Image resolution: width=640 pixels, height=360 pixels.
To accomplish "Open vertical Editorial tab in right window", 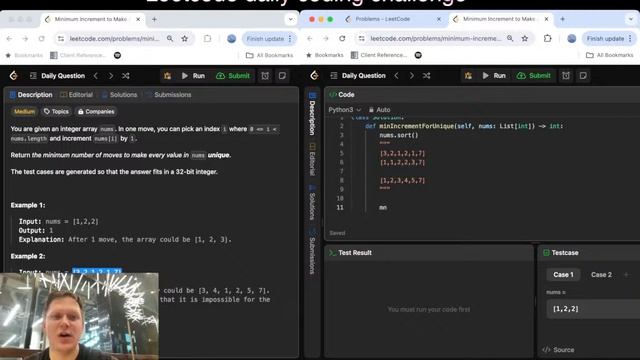I will (x=312, y=159).
